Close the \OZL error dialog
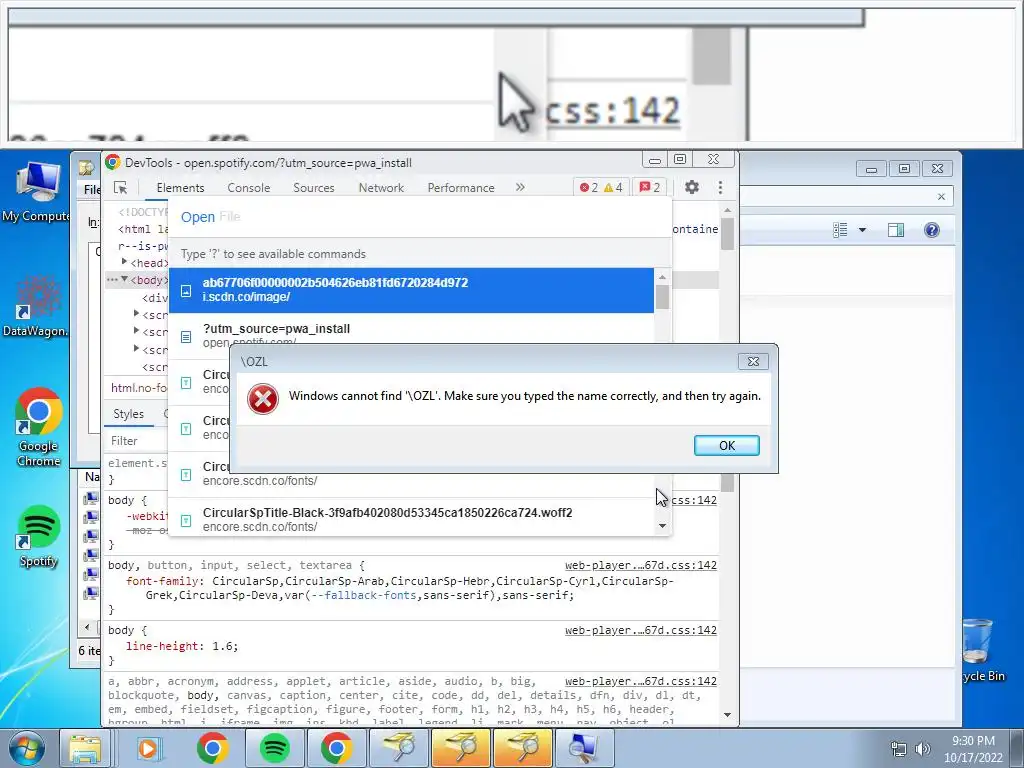This screenshot has width=1024, height=768. point(753,361)
